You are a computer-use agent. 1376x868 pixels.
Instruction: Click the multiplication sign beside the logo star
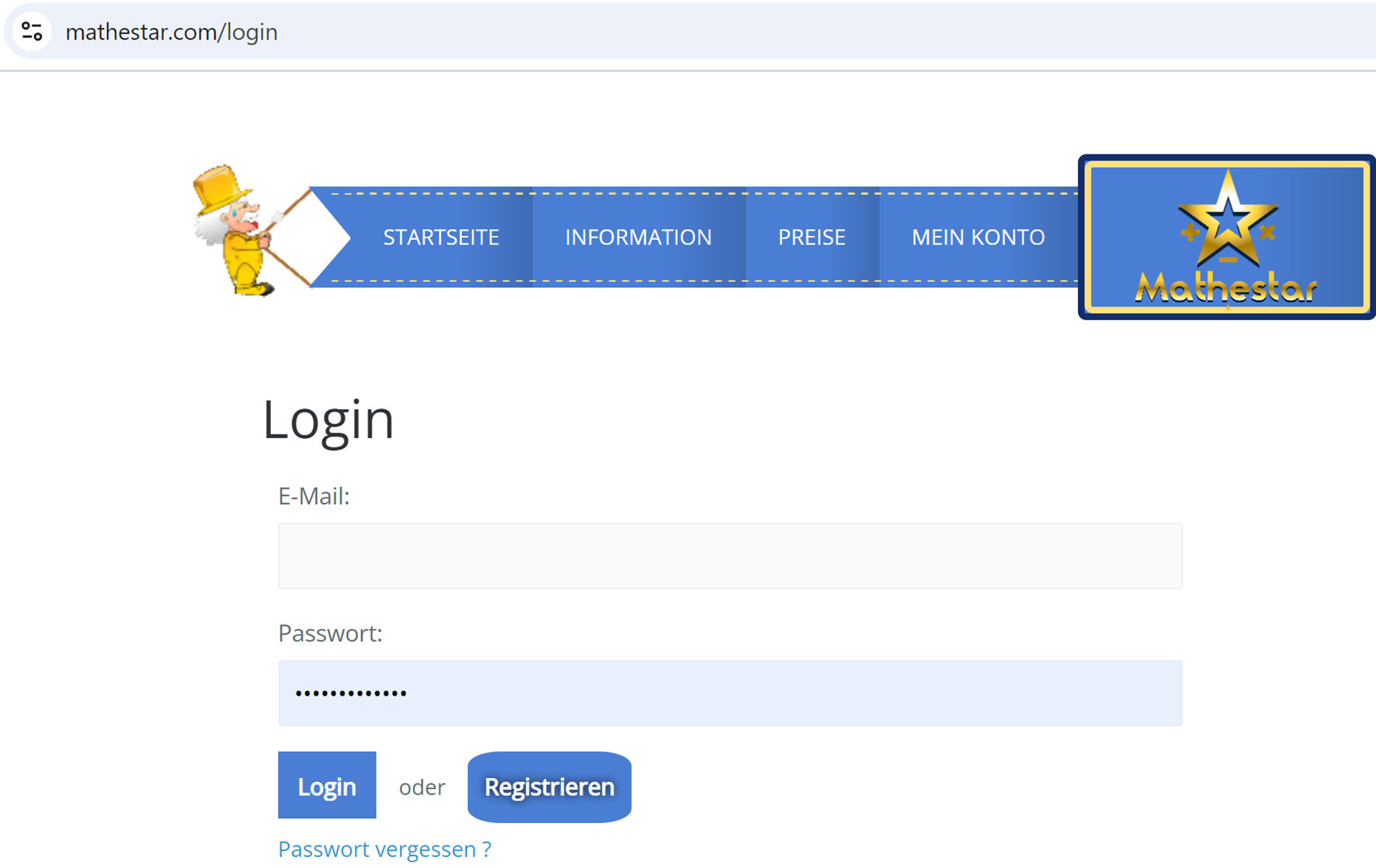[x=1267, y=232]
